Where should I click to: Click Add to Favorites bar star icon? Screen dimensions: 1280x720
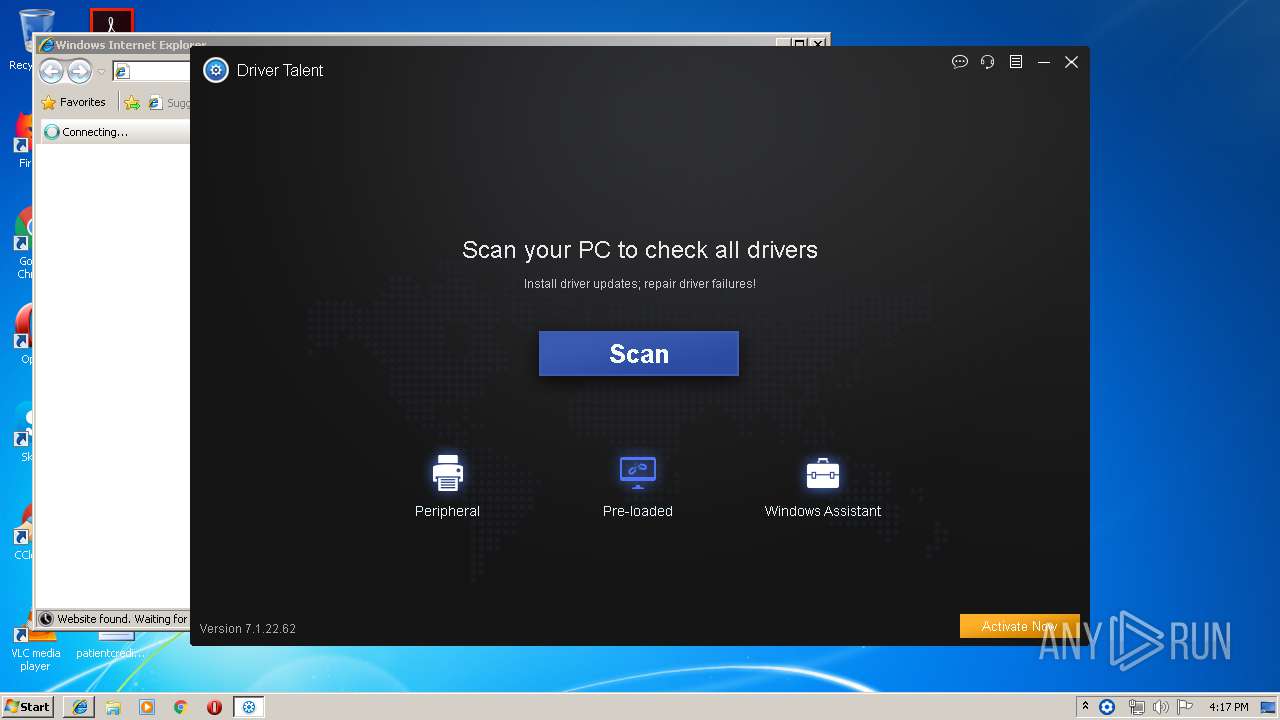(x=131, y=102)
